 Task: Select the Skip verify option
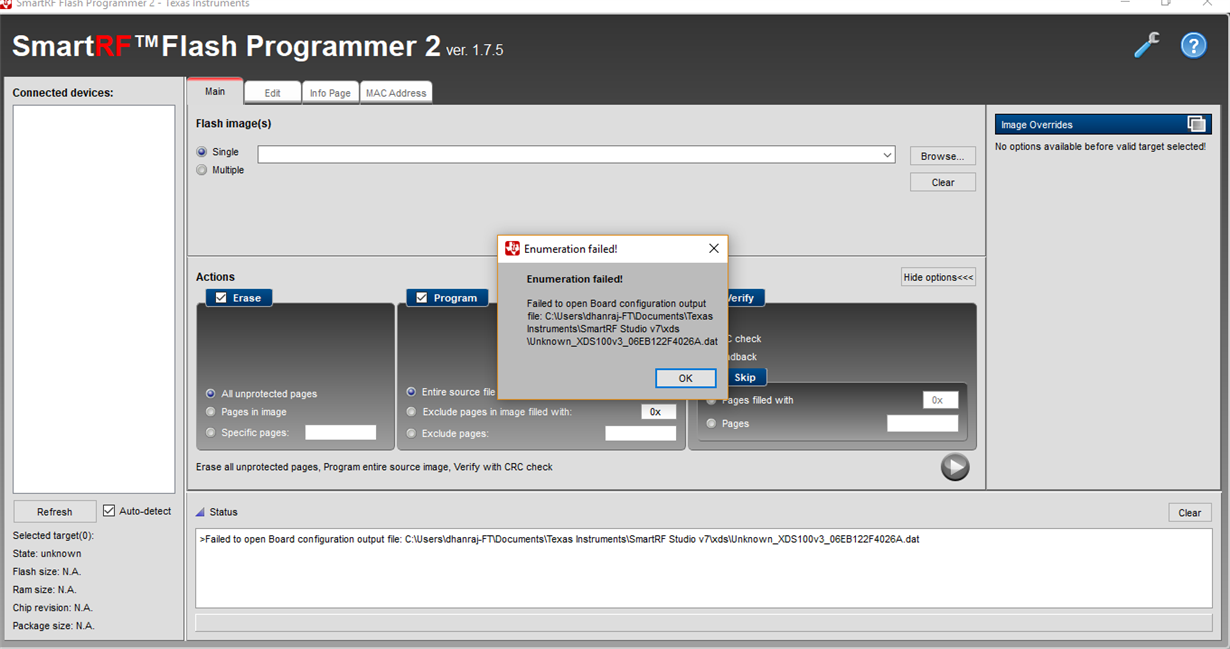click(745, 377)
